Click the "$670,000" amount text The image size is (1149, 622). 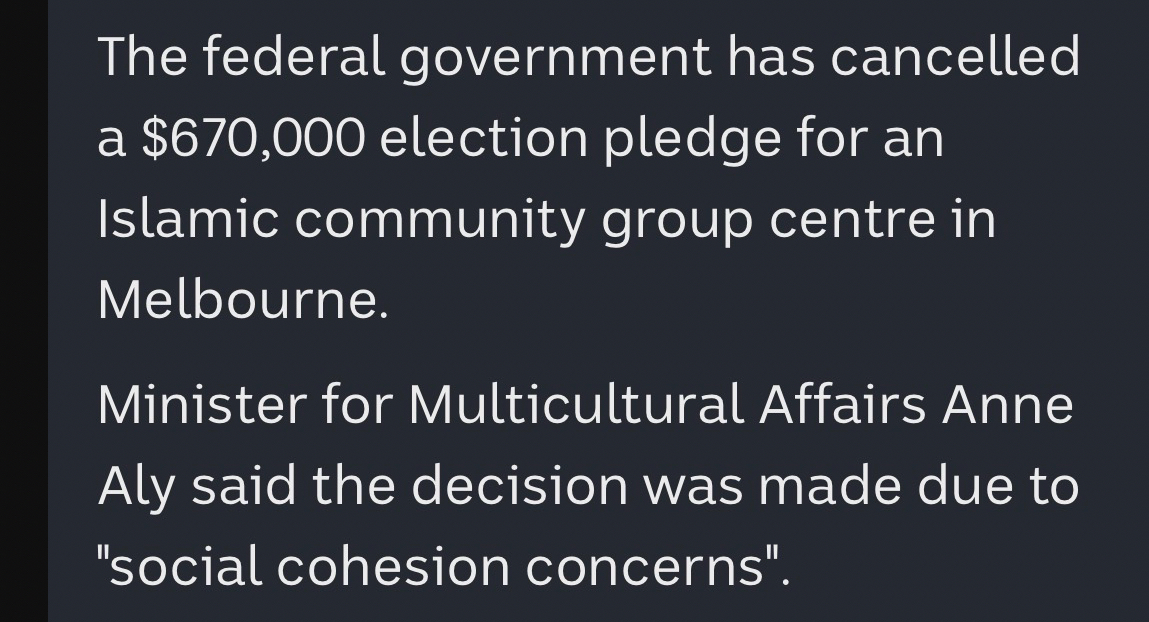pos(252,138)
